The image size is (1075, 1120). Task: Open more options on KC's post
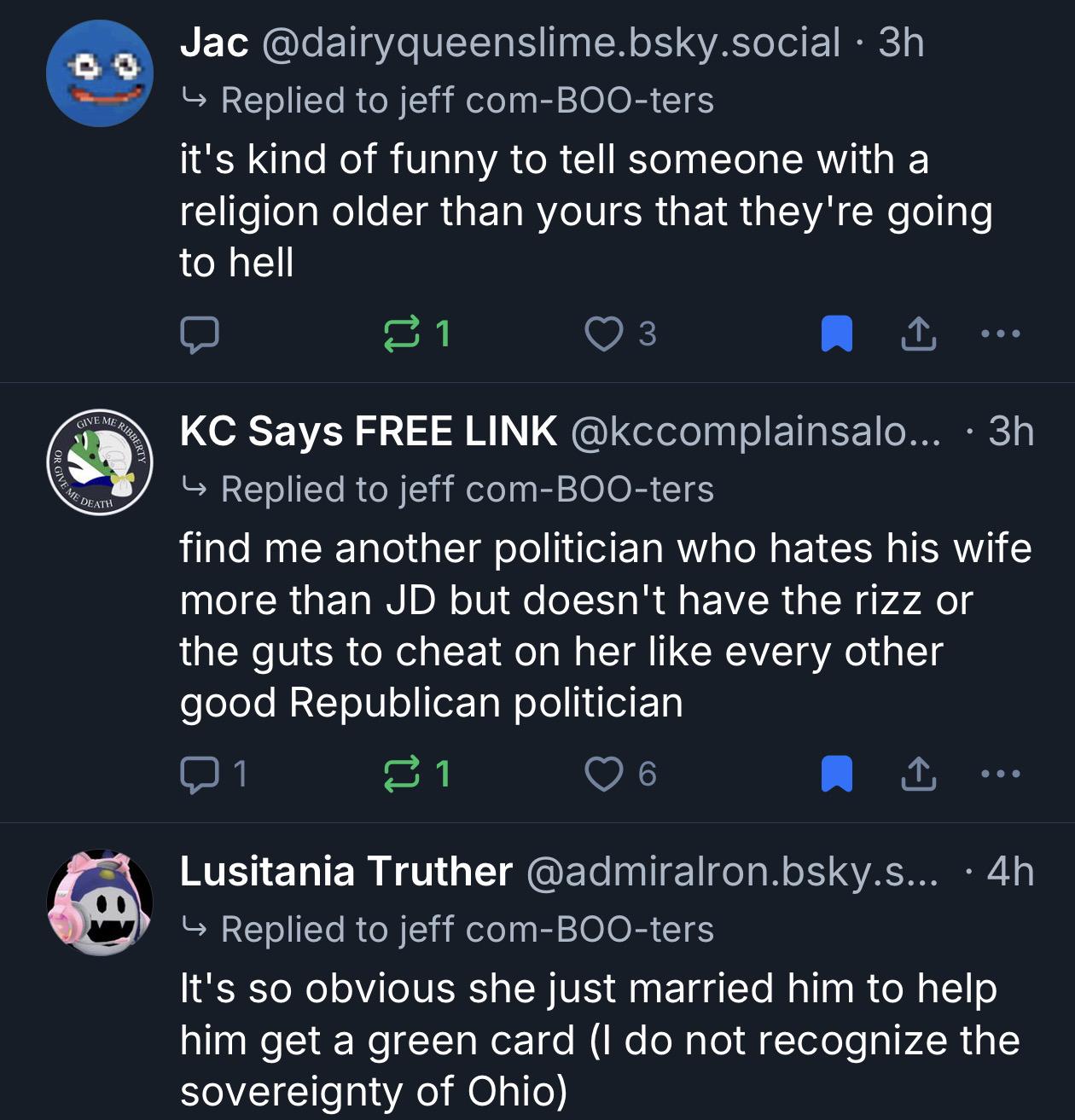(1000, 774)
